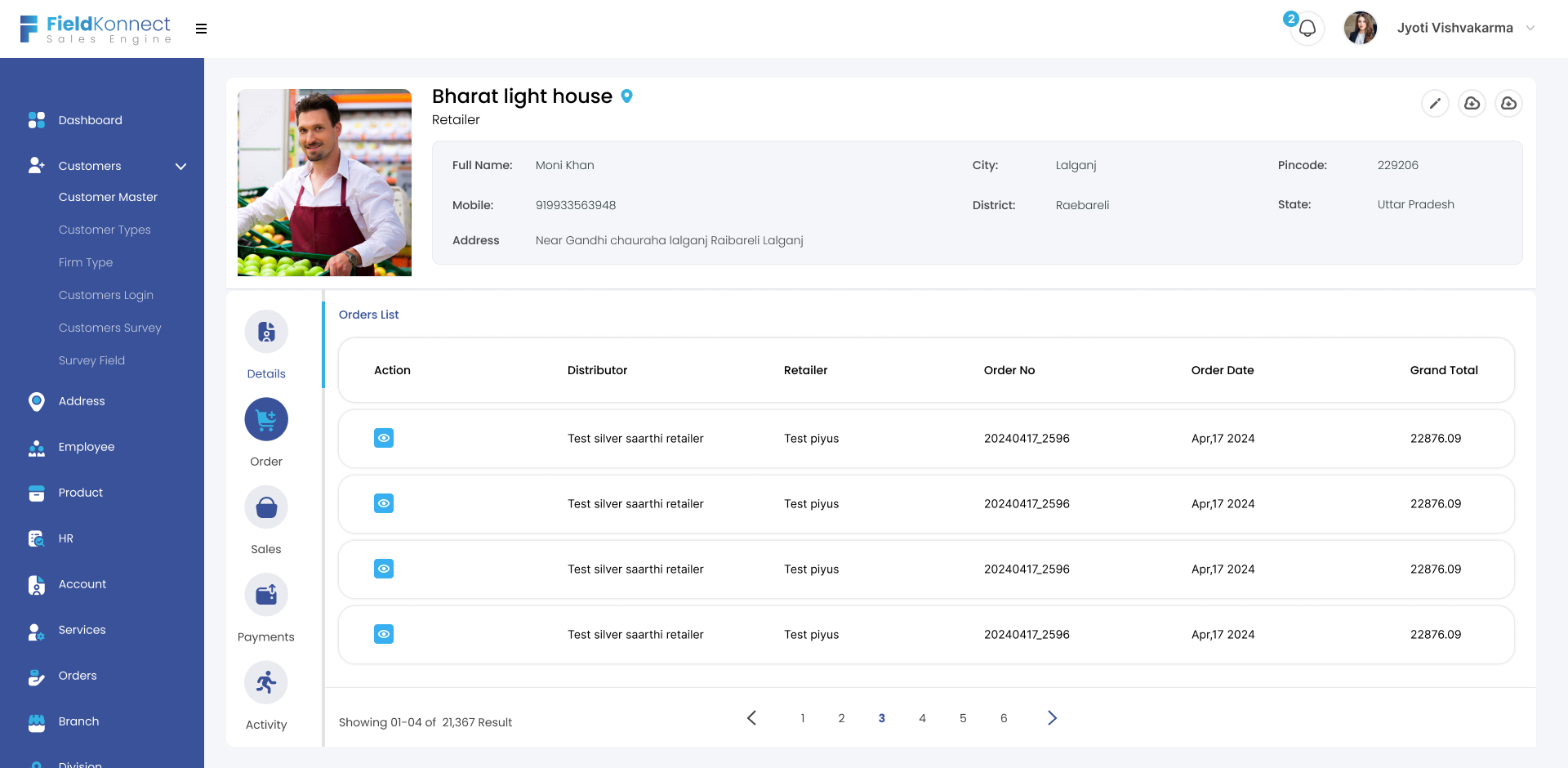The image size is (1568, 768).
Task: Open the user dropdown arrow near Jyoti Vishvakarma
Action: tap(1530, 28)
